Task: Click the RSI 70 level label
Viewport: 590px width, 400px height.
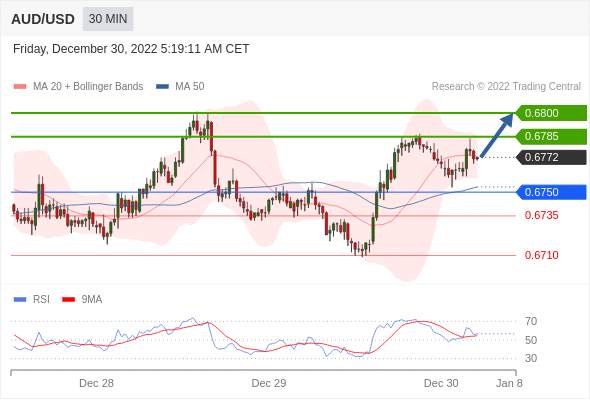Action: tap(531, 321)
